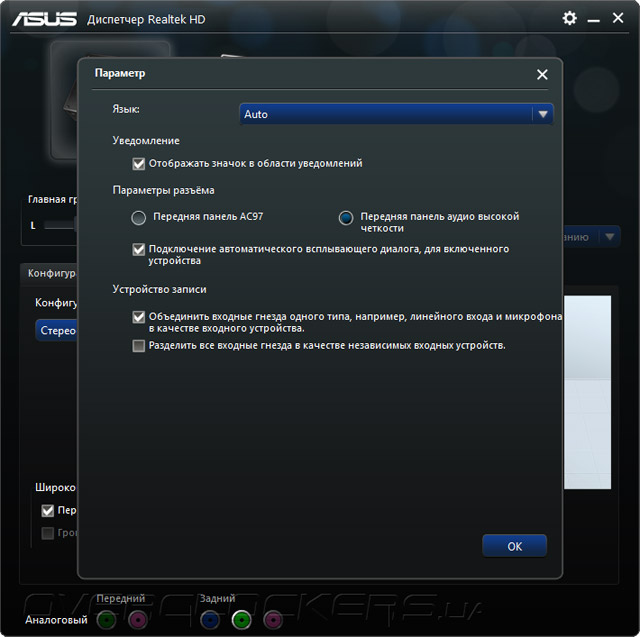
Task: Toggle the checked Пер checkbox behind the dialog
Action: [x=48, y=511]
